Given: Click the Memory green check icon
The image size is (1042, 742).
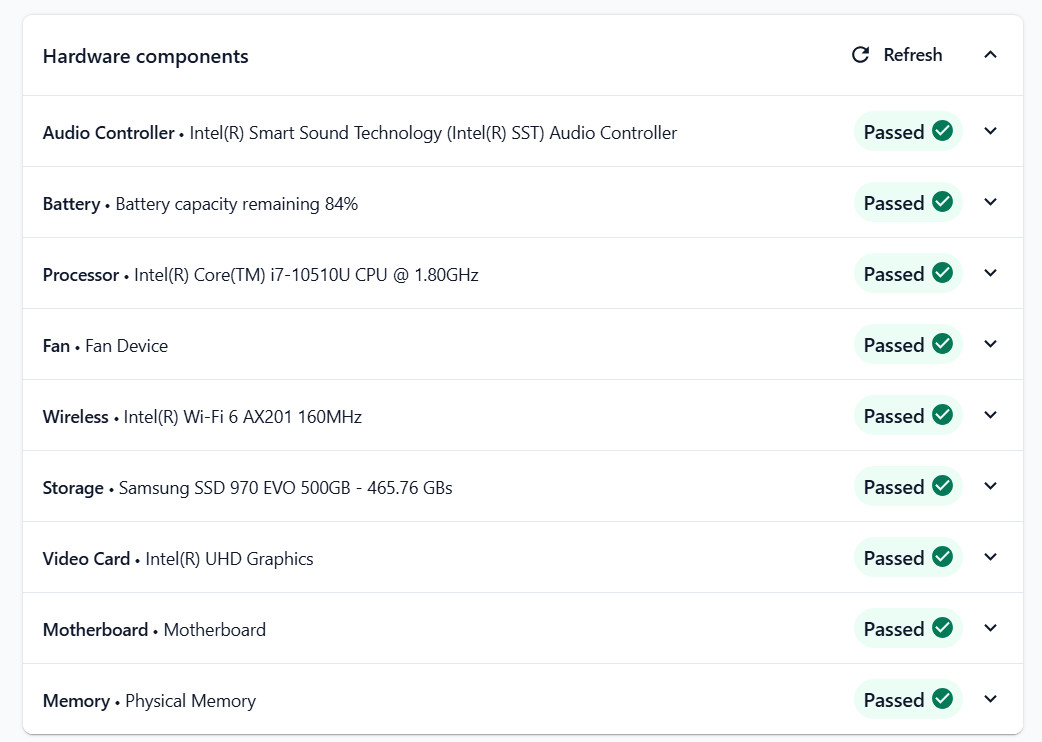Looking at the screenshot, I should coord(942,699).
